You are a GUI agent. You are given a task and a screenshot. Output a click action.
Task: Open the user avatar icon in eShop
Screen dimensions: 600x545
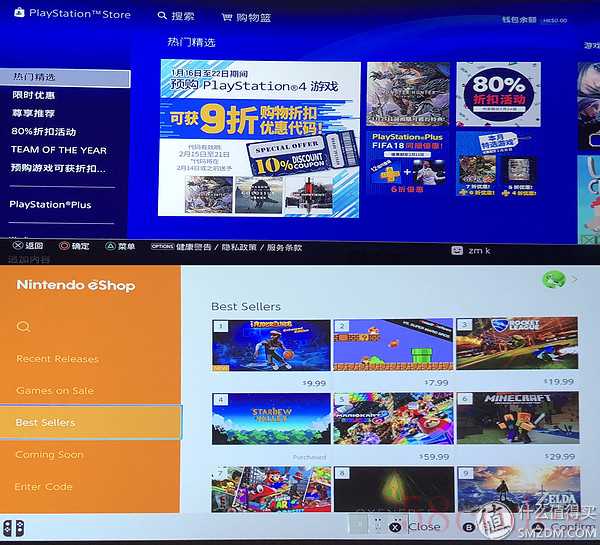coord(552,280)
